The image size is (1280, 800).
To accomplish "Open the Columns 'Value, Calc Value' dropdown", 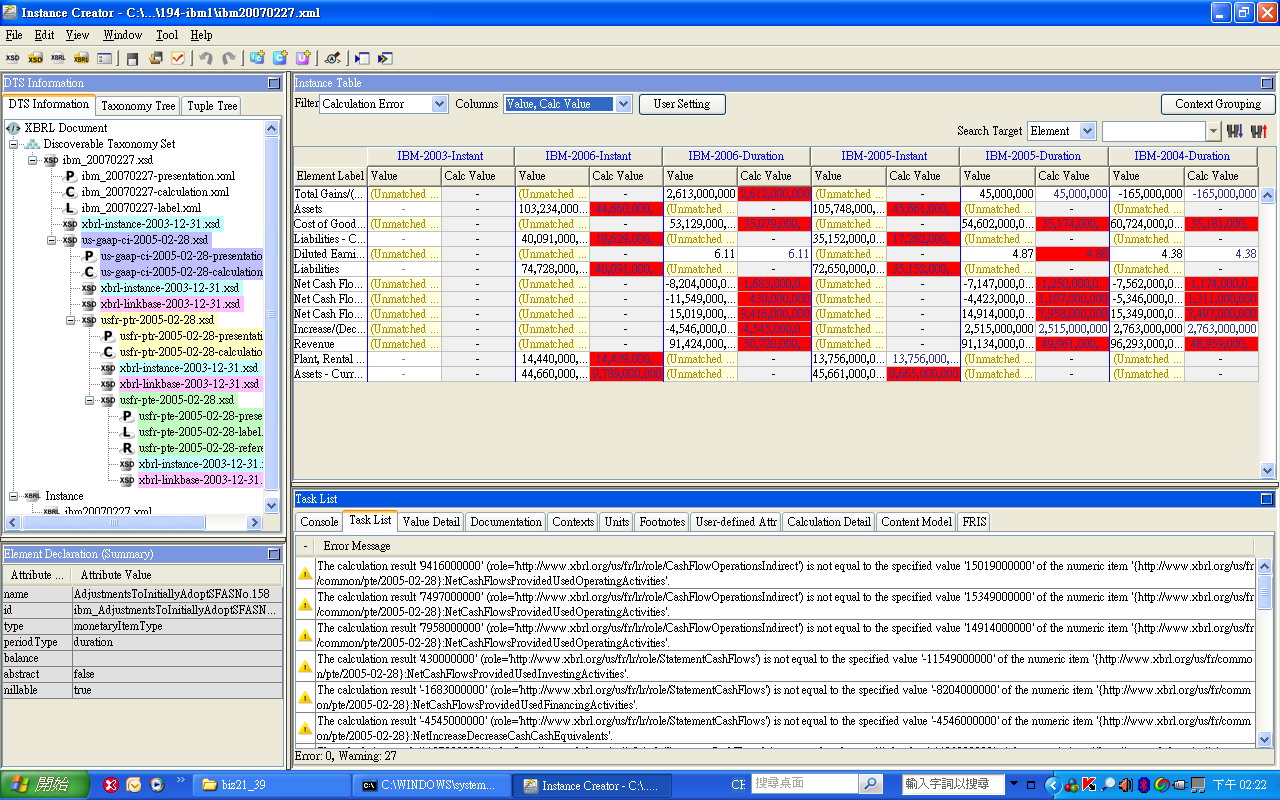I will pos(624,104).
